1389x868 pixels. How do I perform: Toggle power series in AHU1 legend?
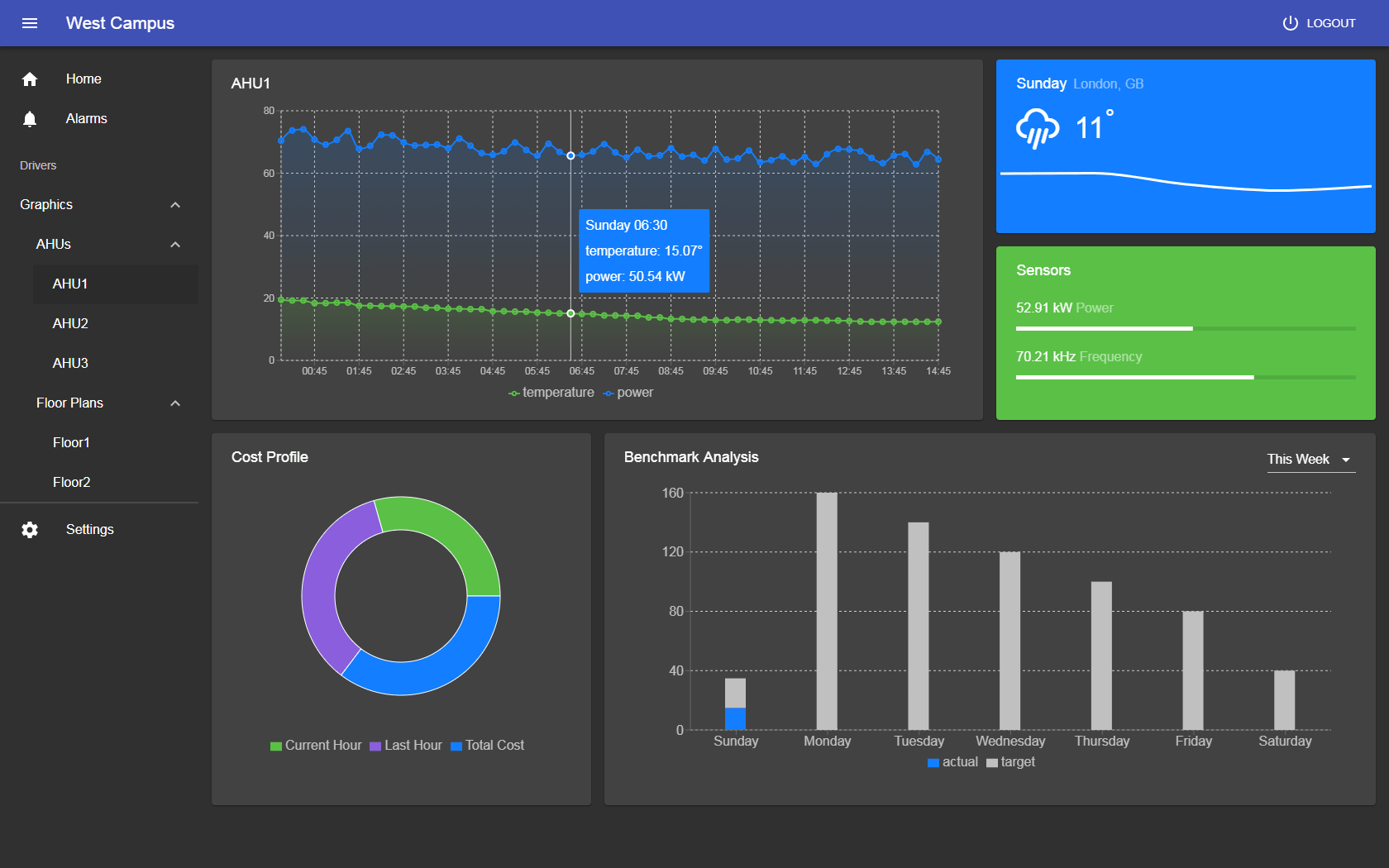pyautogui.click(x=628, y=393)
